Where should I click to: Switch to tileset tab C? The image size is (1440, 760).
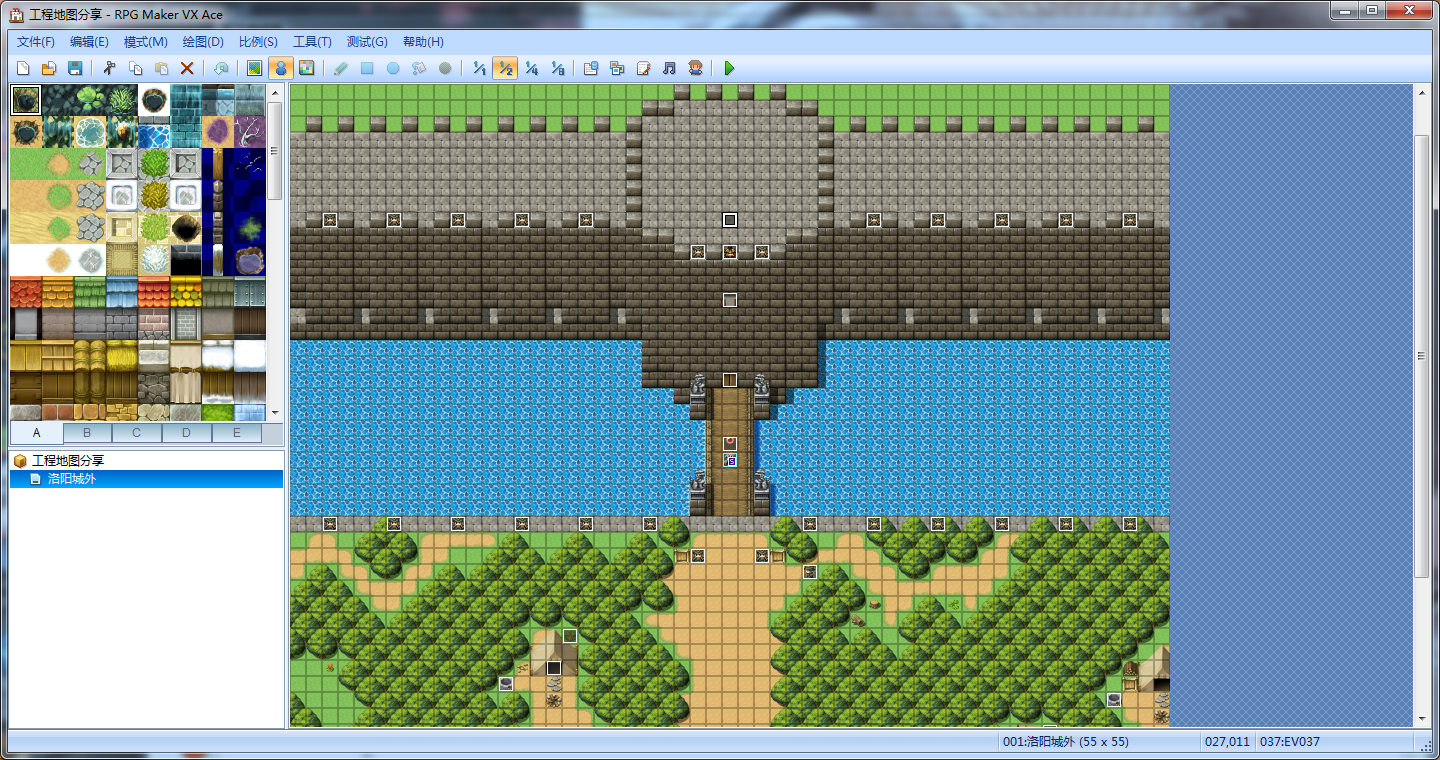[137, 433]
